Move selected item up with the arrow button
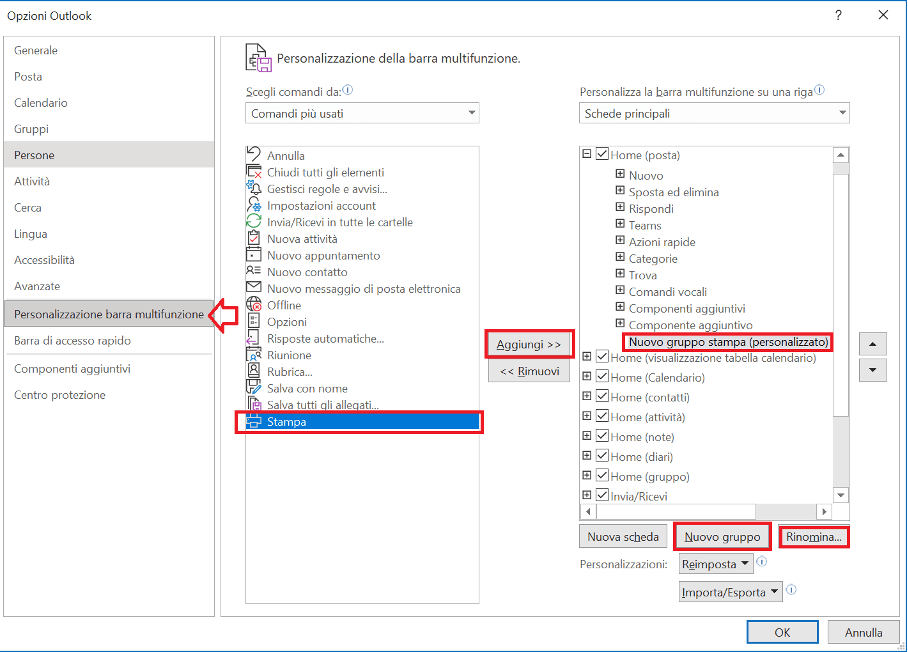The image size is (908, 652). (x=873, y=345)
